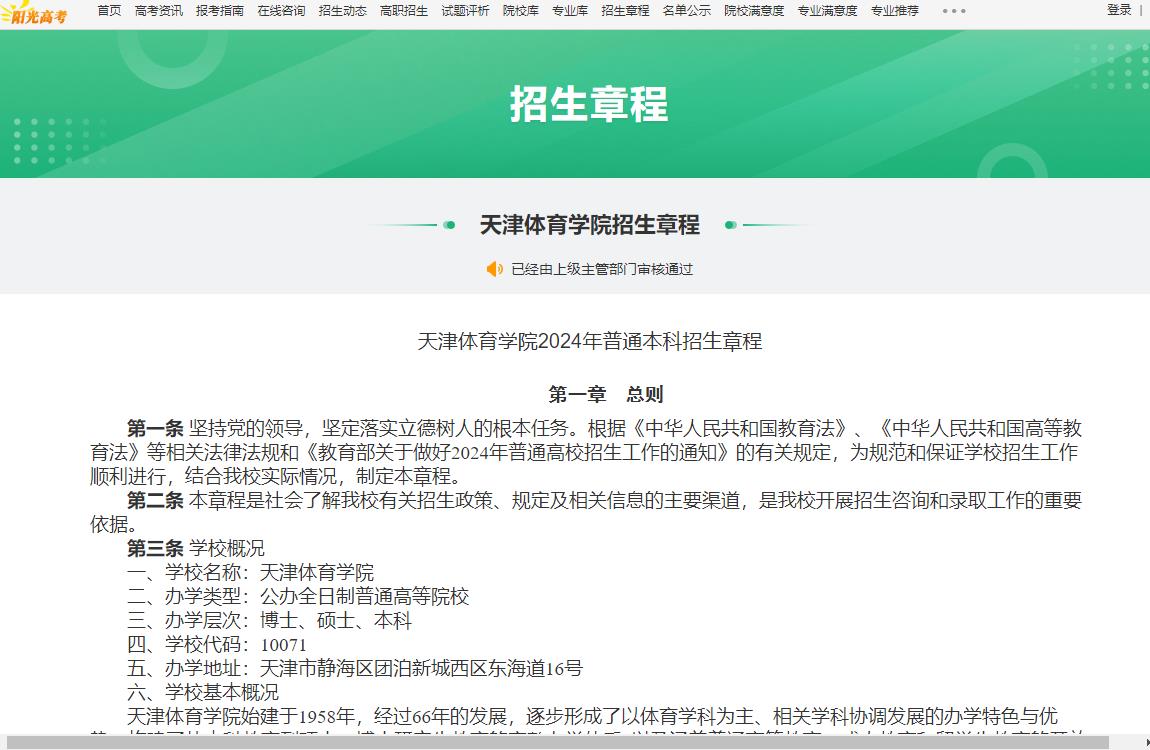Click the bold 第一条 label
The image size is (1150, 750).
click(155, 428)
